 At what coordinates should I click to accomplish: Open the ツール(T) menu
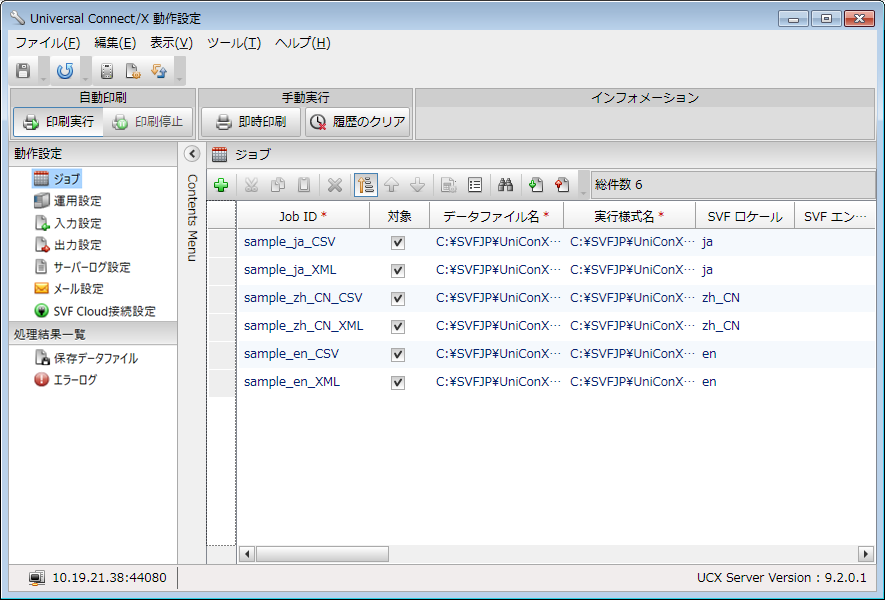coord(234,43)
